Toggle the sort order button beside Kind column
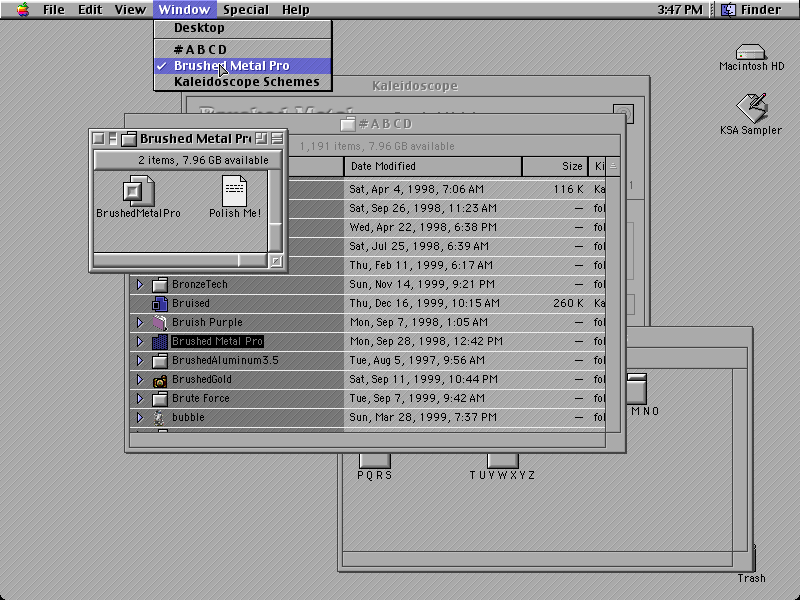The width and height of the screenshot is (800, 600). [613, 166]
